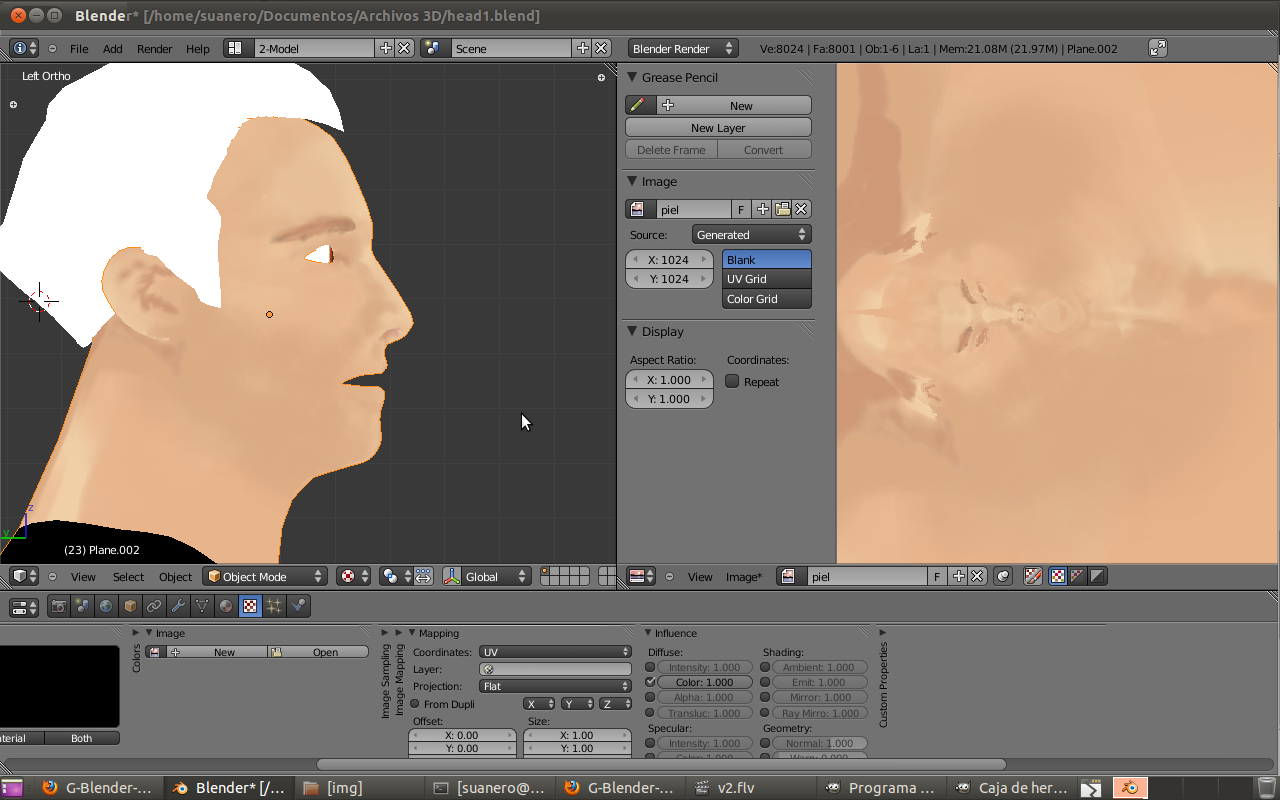Click the New Layer button
Image resolution: width=1280 pixels, height=800 pixels.
click(x=718, y=128)
